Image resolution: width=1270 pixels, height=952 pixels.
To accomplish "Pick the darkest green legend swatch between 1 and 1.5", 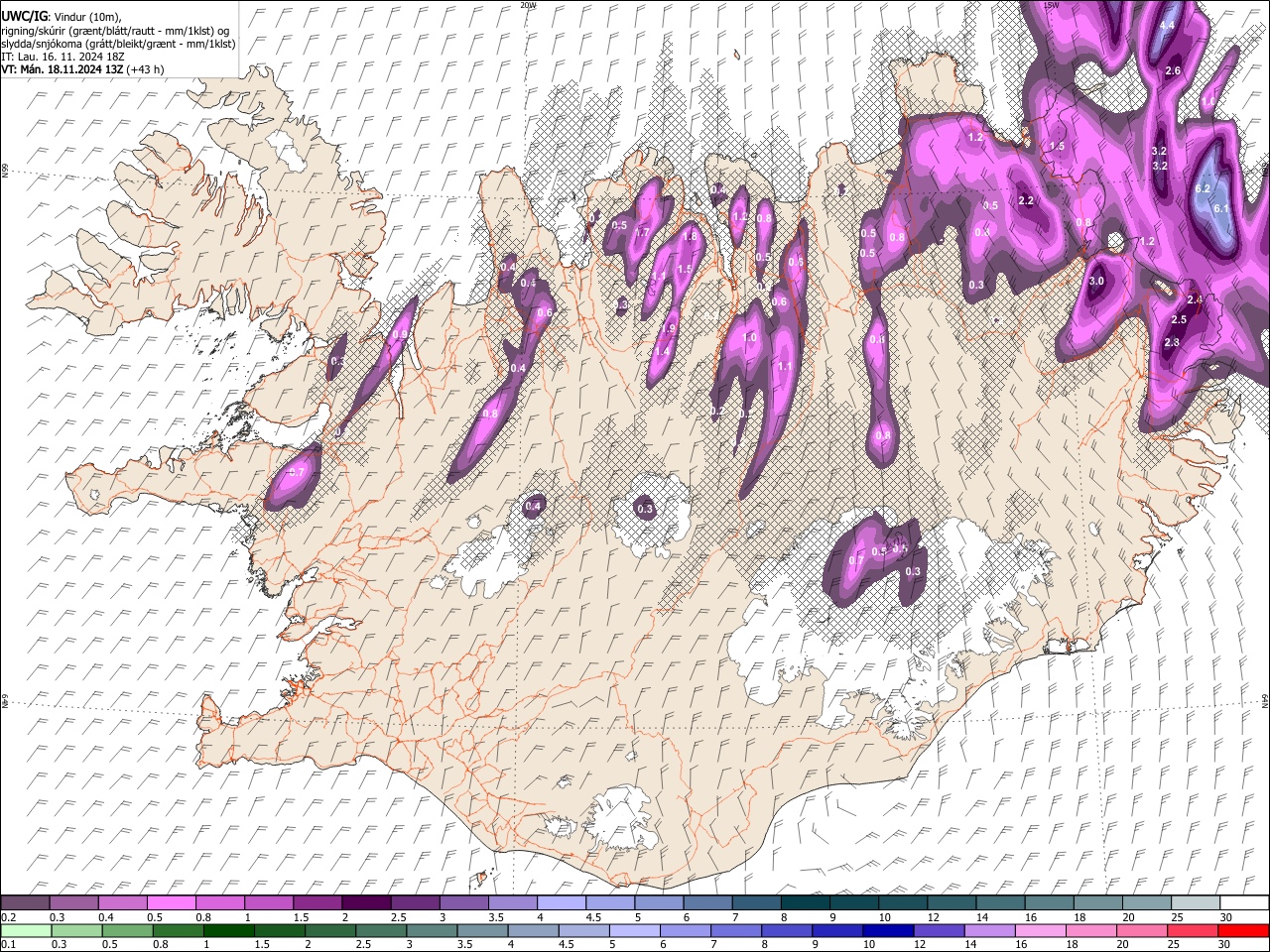I will click(x=229, y=930).
